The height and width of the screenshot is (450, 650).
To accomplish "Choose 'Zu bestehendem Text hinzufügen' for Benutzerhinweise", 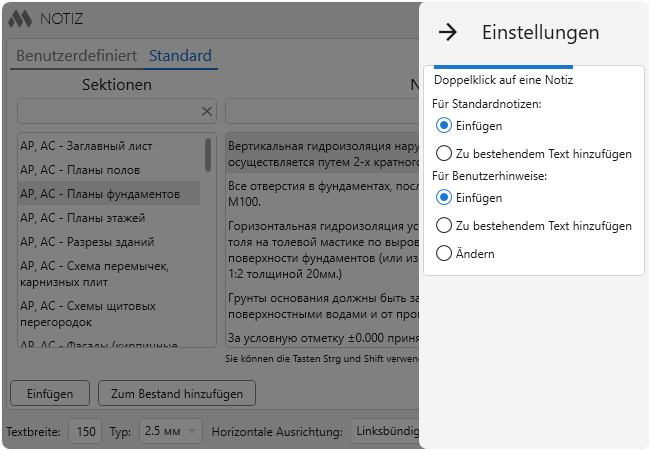I will click(x=444, y=226).
